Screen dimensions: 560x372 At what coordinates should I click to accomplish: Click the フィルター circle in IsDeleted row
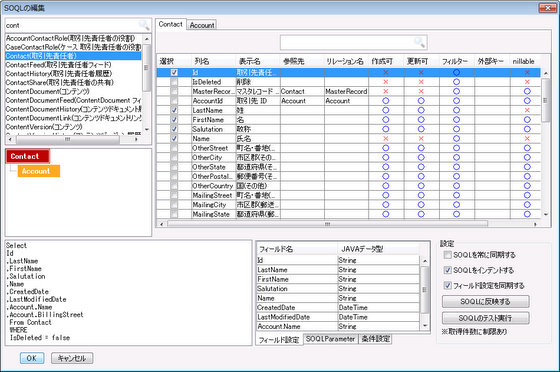click(456, 82)
